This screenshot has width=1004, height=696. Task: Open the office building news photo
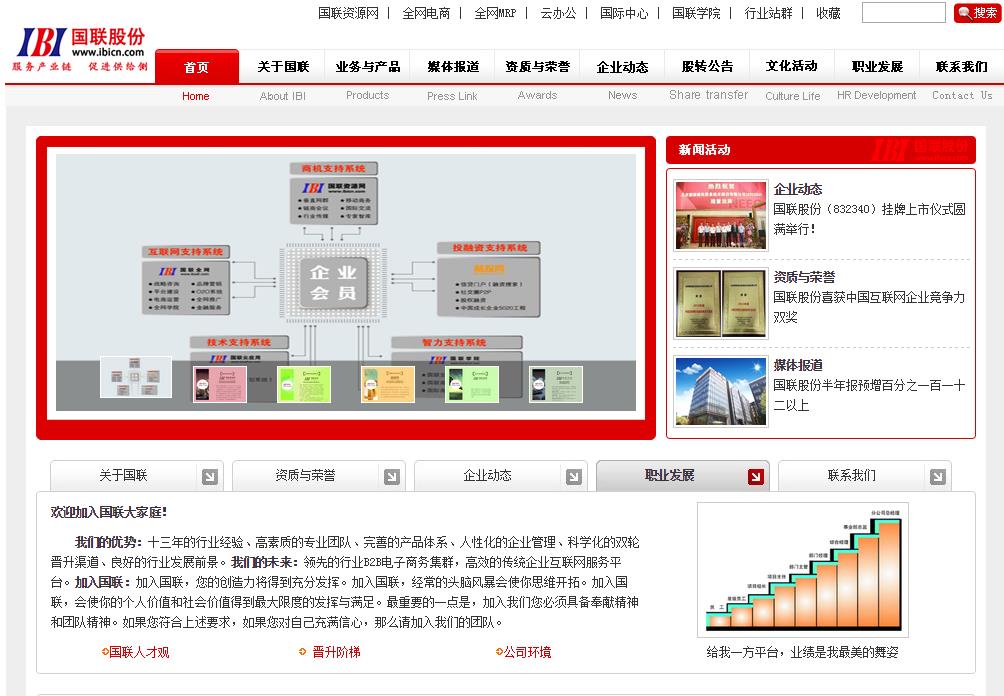(x=721, y=391)
